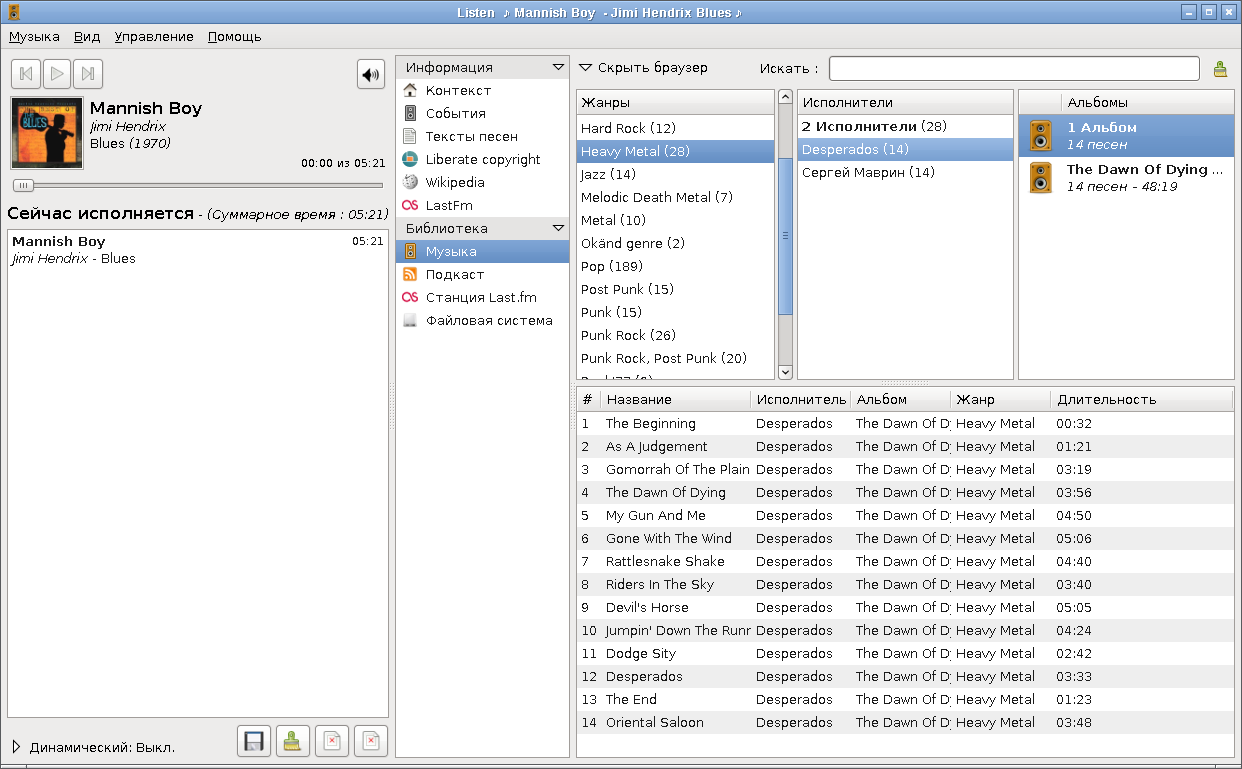Select the 1 Альбом entry
This screenshot has height=769, width=1242.
(1126, 136)
